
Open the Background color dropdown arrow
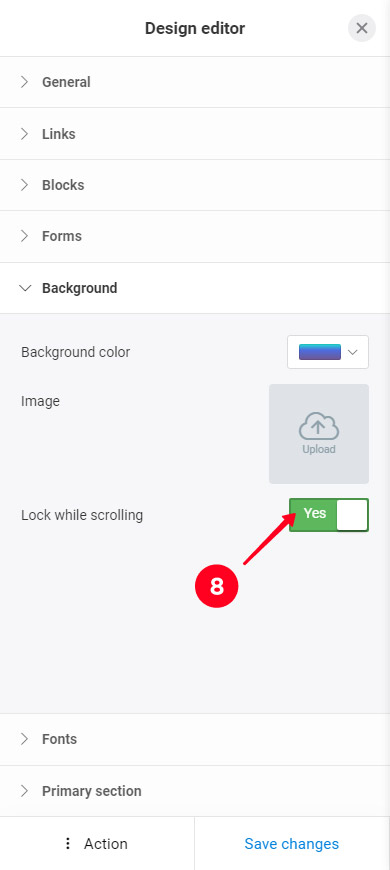coord(352,352)
